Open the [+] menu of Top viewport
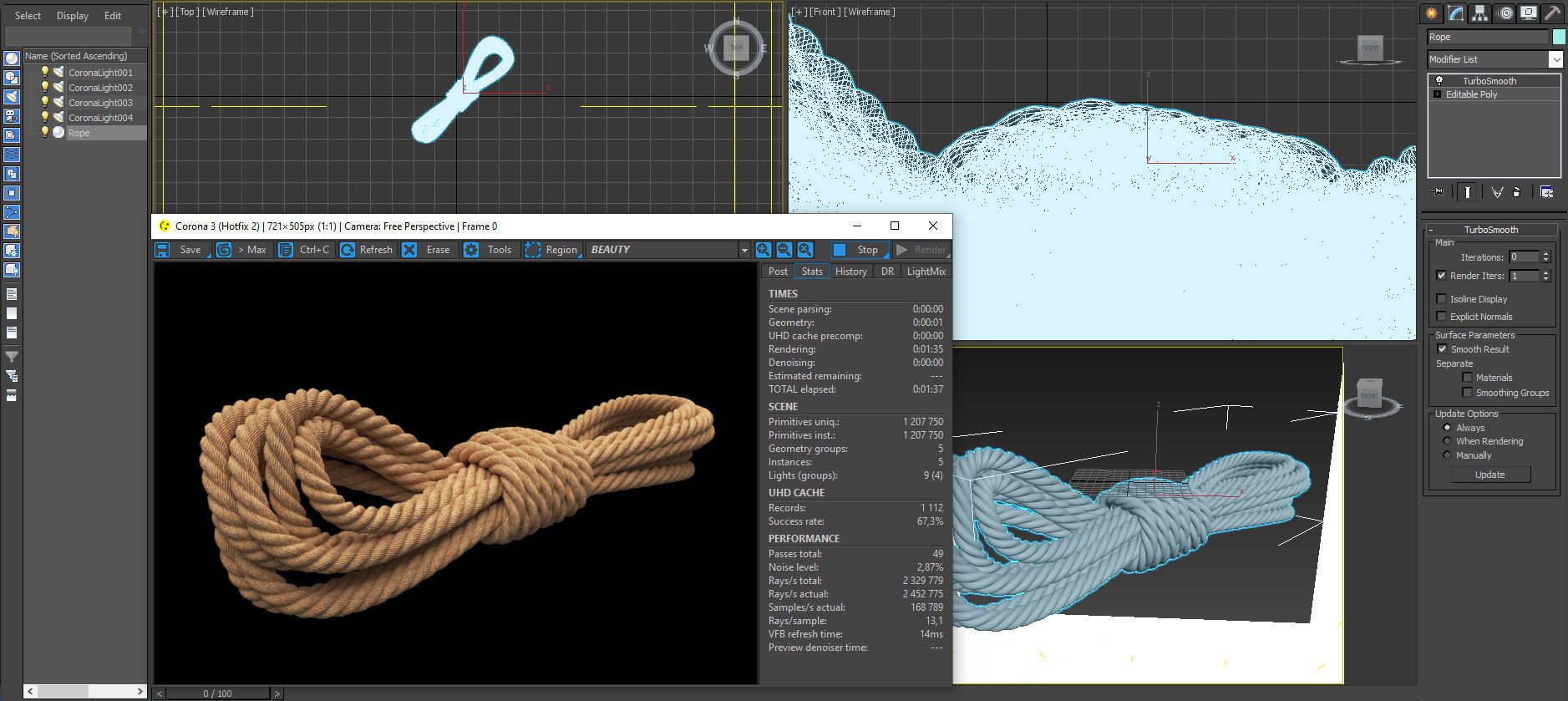This screenshot has width=1568, height=701. (165, 12)
